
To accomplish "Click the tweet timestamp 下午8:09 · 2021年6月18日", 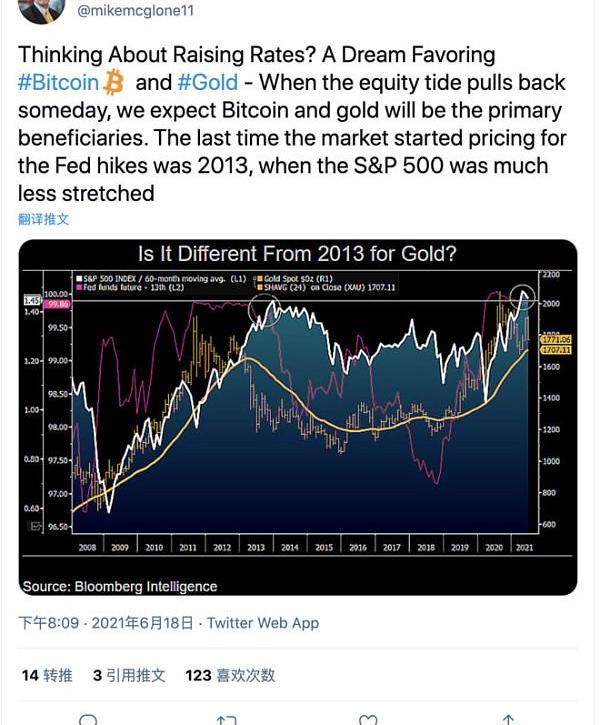I will [105, 623].
